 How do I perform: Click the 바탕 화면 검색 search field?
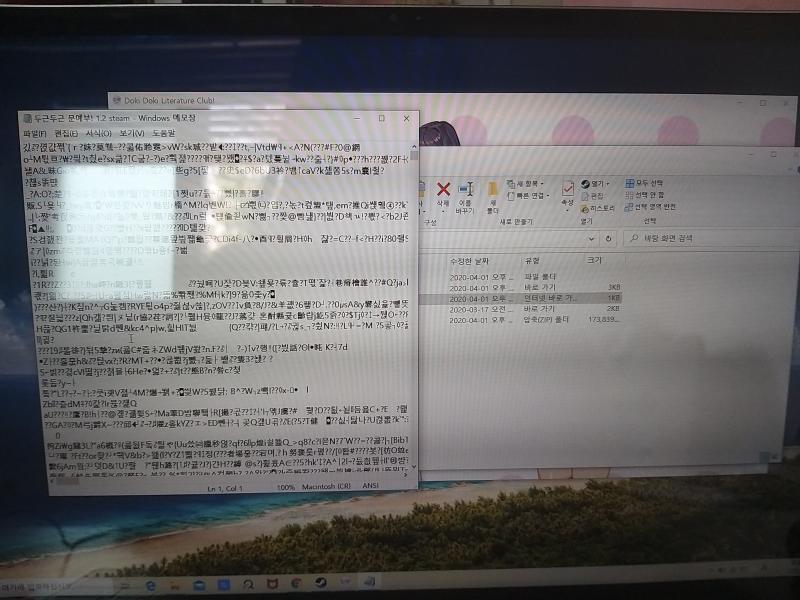[x=709, y=238]
